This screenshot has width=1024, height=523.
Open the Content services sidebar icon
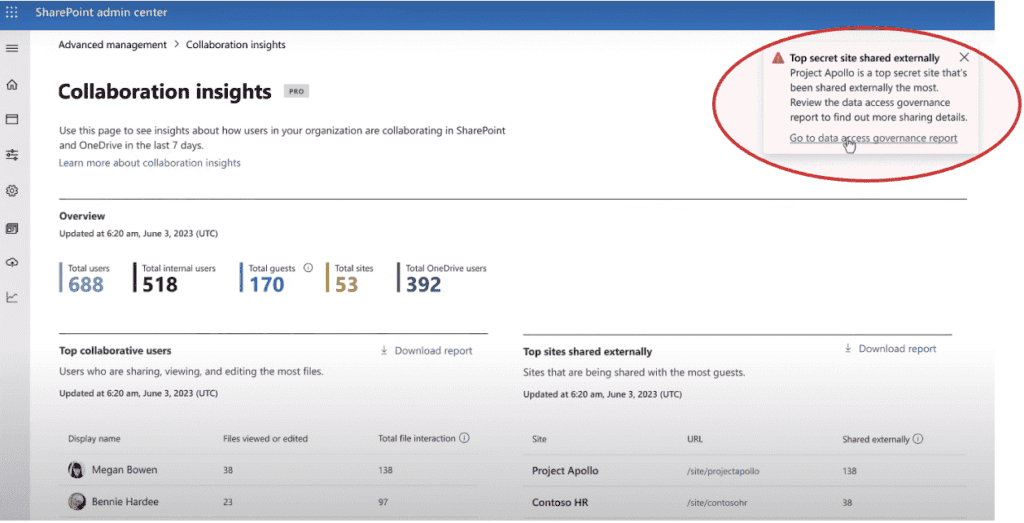(x=12, y=229)
